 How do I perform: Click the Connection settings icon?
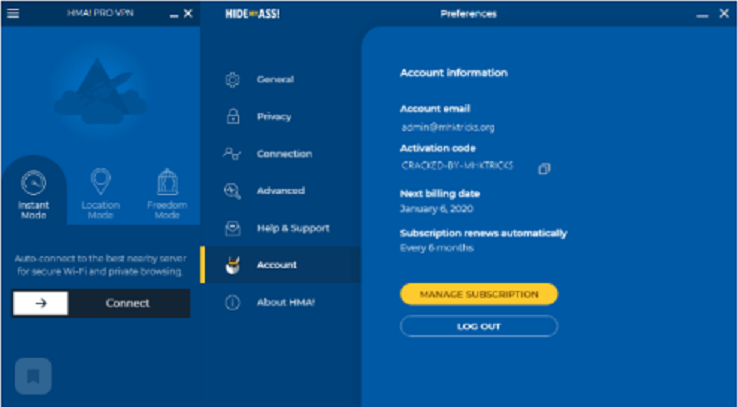pyautogui.click(x=232, y=153)
